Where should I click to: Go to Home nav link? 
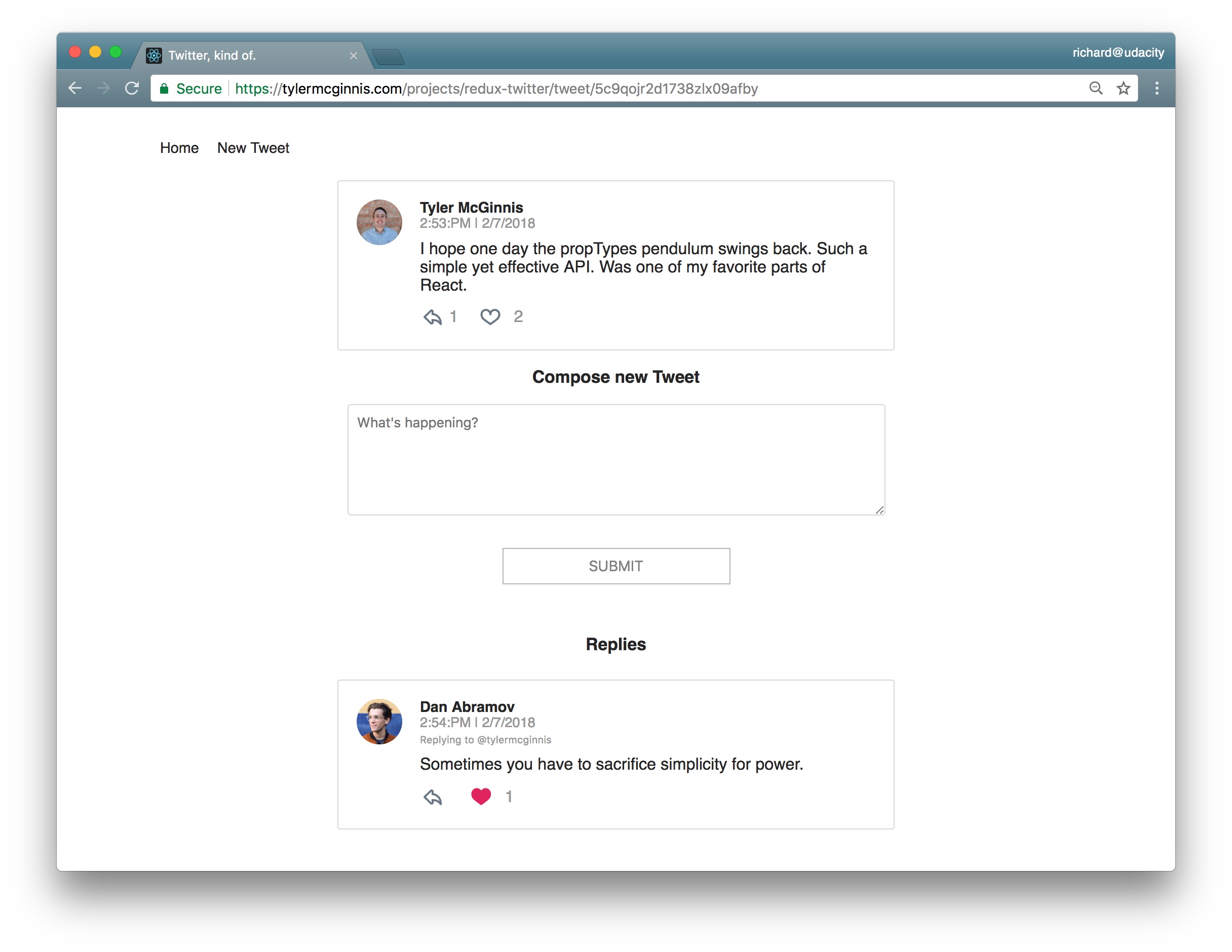(x=179, y=148)
